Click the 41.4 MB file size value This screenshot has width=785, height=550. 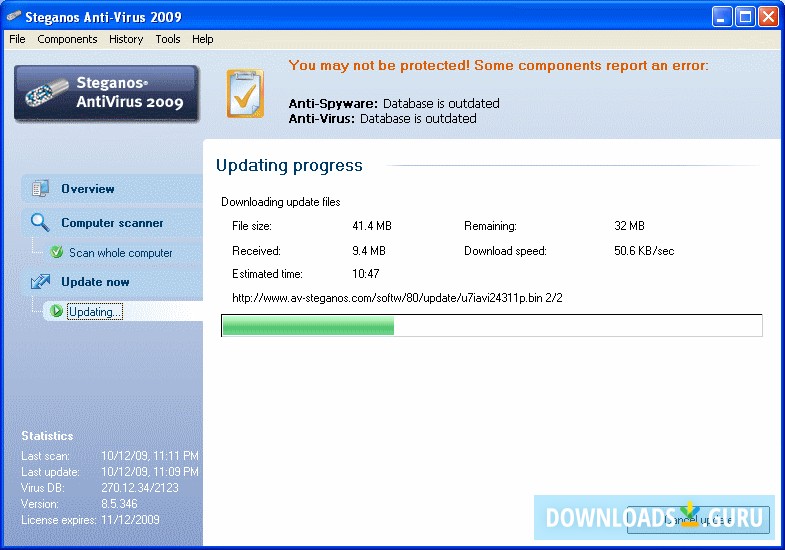point(372,226)
